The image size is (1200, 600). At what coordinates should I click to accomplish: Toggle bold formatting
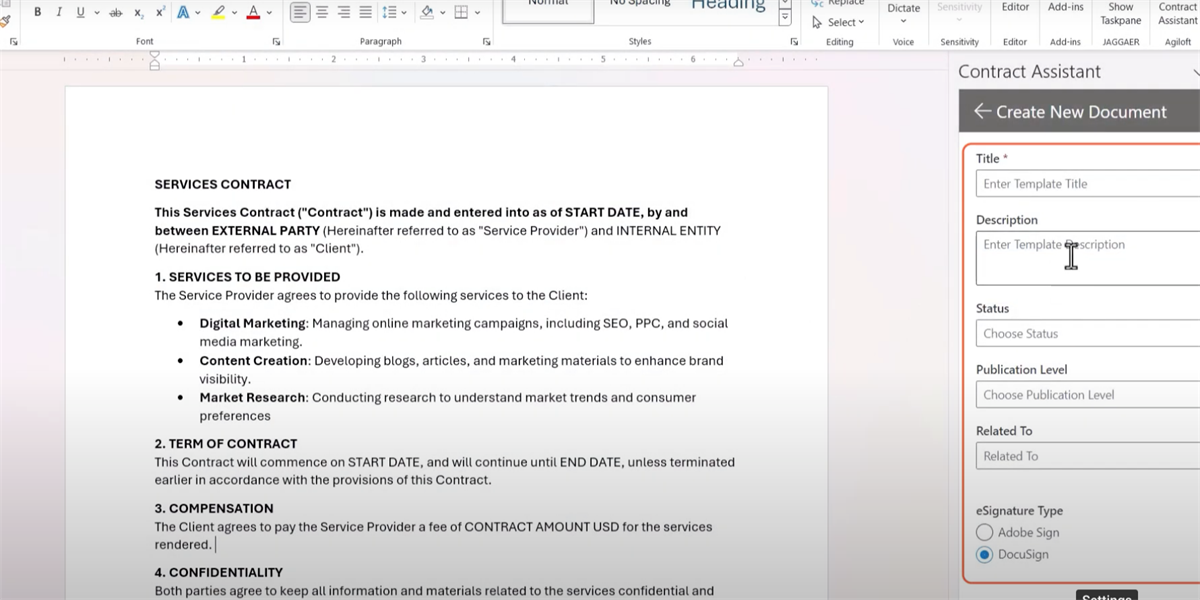[38, 12]
